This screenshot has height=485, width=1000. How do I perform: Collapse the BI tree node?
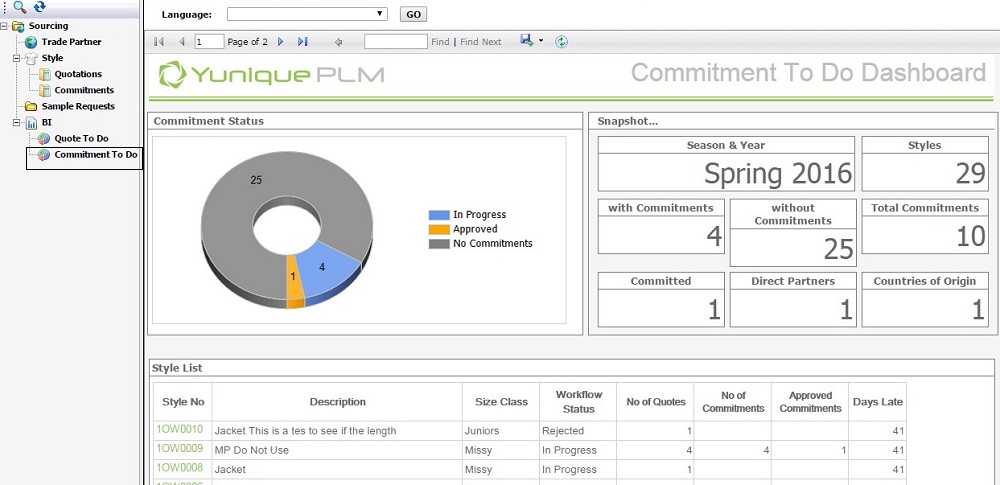click(17, 123)
